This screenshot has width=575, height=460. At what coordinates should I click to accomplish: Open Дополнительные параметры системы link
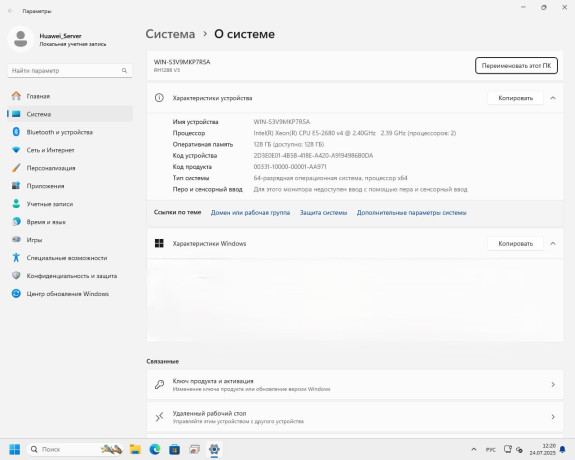411,212
